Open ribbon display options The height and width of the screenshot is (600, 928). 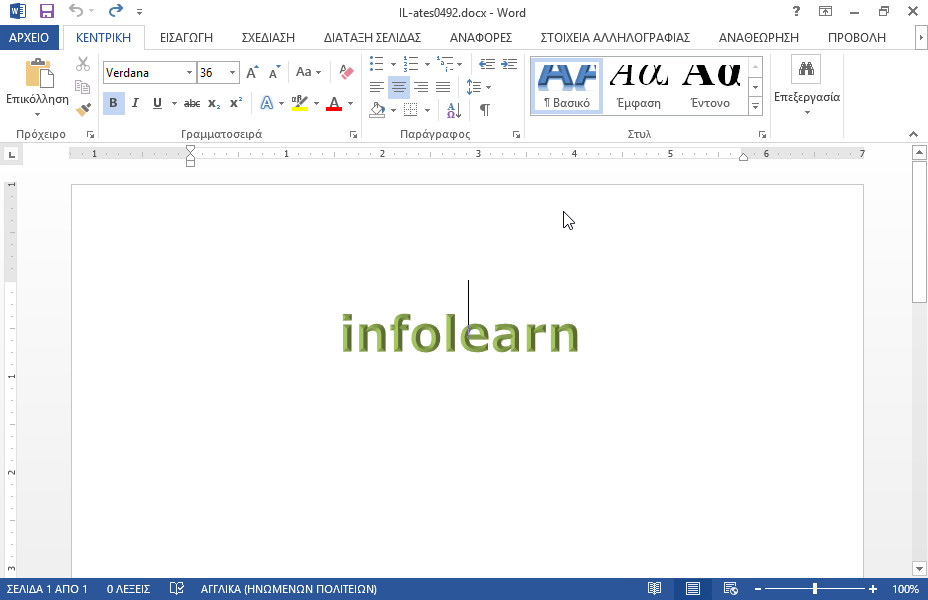point(825,11)
